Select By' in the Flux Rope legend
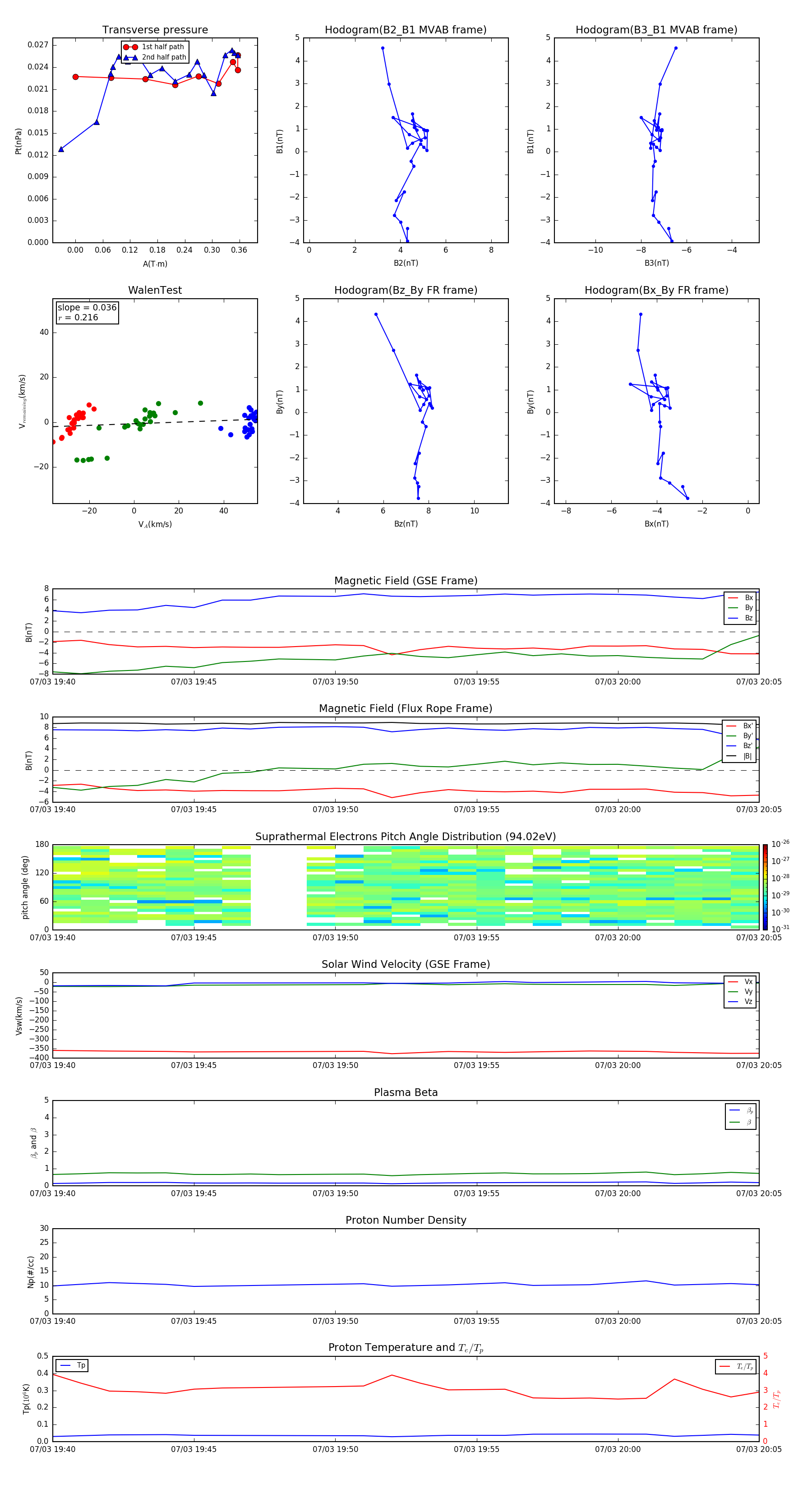The width and height of the screenshot is (812, 1489). click(740, 736)
